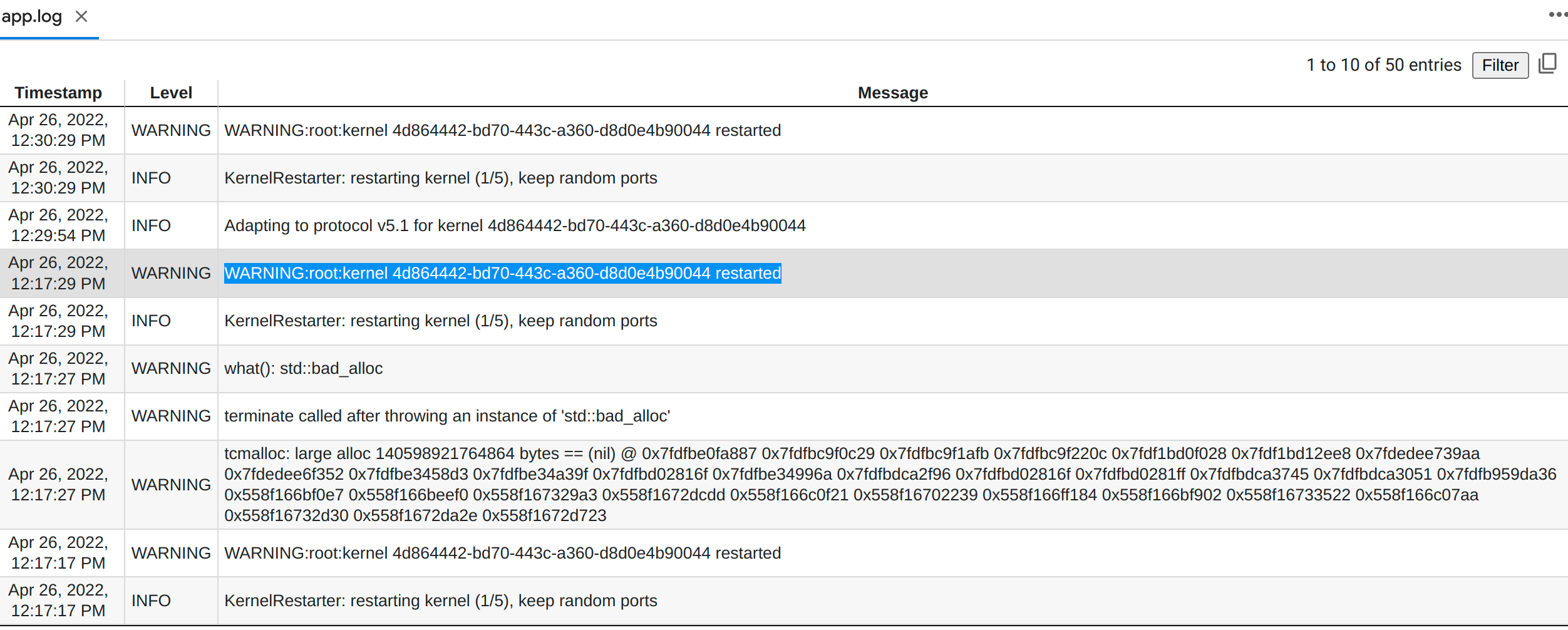Image resolution: width=1568 pixels, height=630 pixels.
Task: Click the first WARNING level cell
Action: point(170,130)
